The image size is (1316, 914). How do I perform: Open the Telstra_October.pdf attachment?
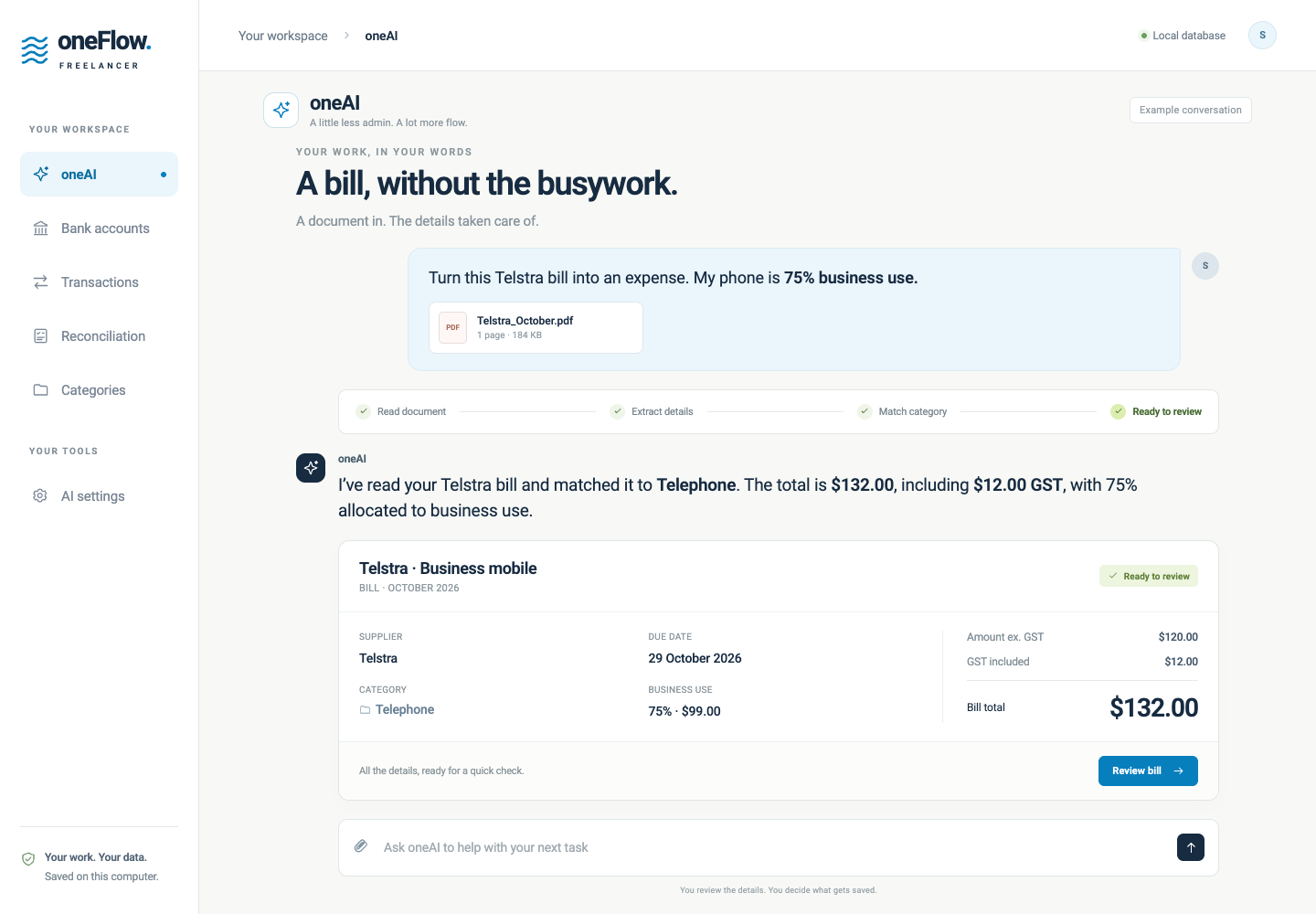(536, 327)
